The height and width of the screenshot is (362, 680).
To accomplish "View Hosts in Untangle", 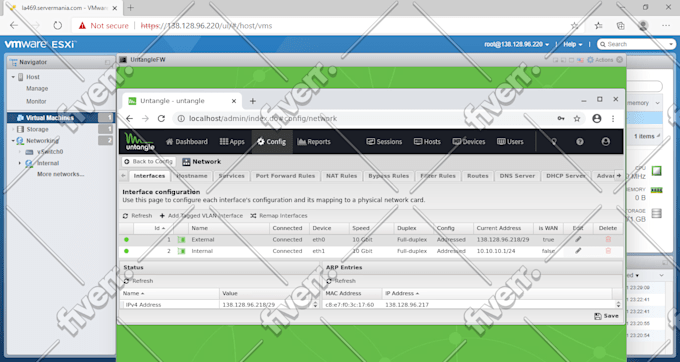I will [427, 142].
